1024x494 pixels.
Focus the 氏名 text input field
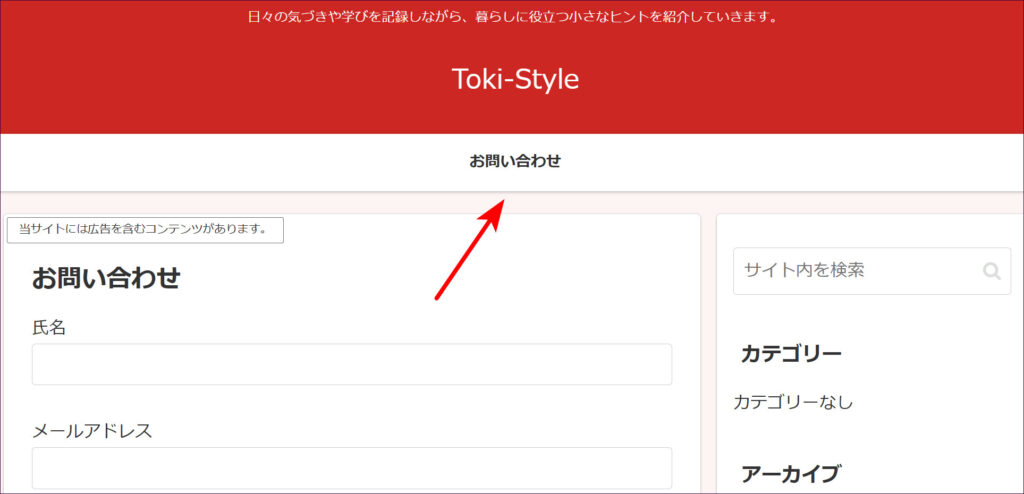coord(351,364)
